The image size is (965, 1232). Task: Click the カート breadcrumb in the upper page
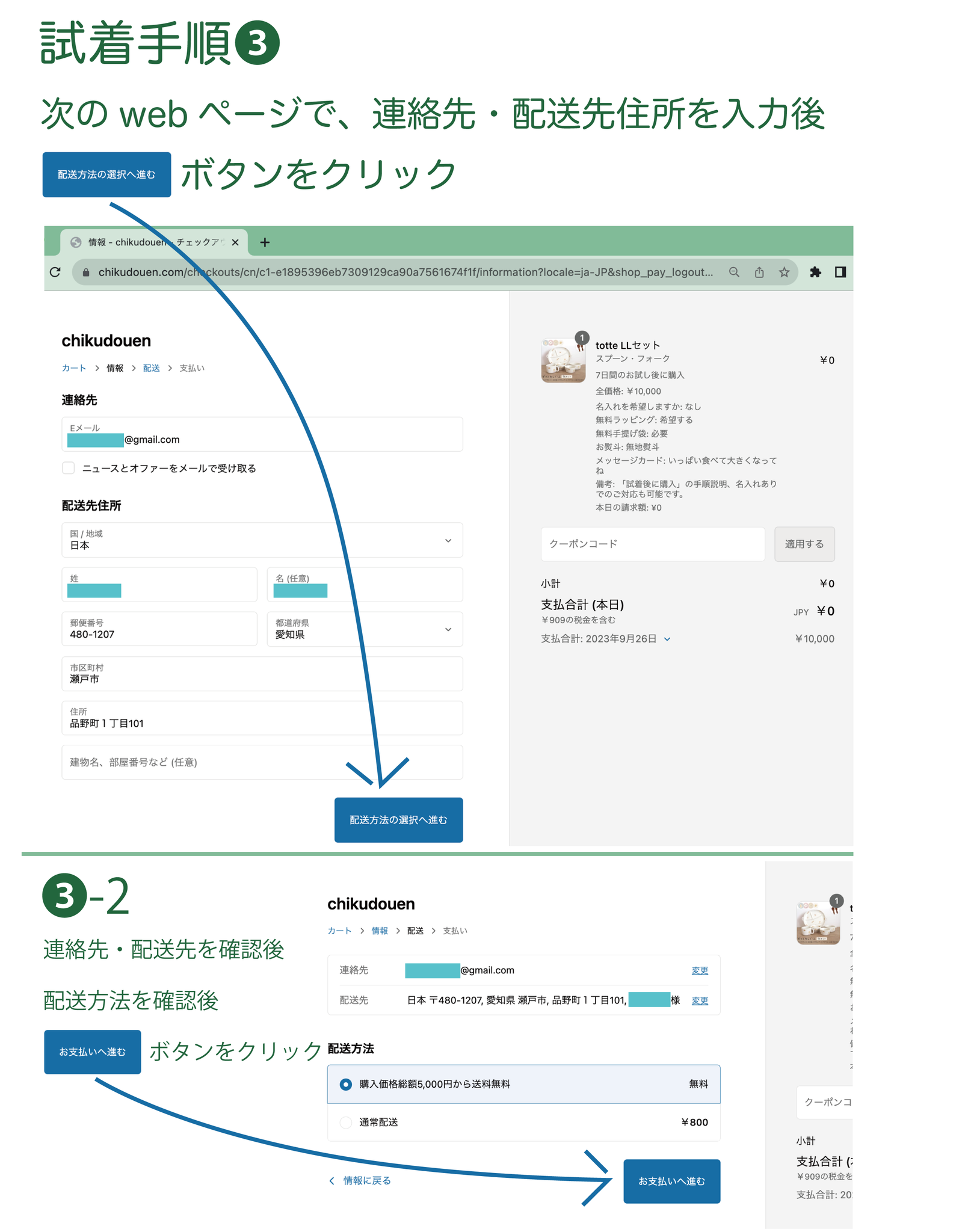(74, 368)
